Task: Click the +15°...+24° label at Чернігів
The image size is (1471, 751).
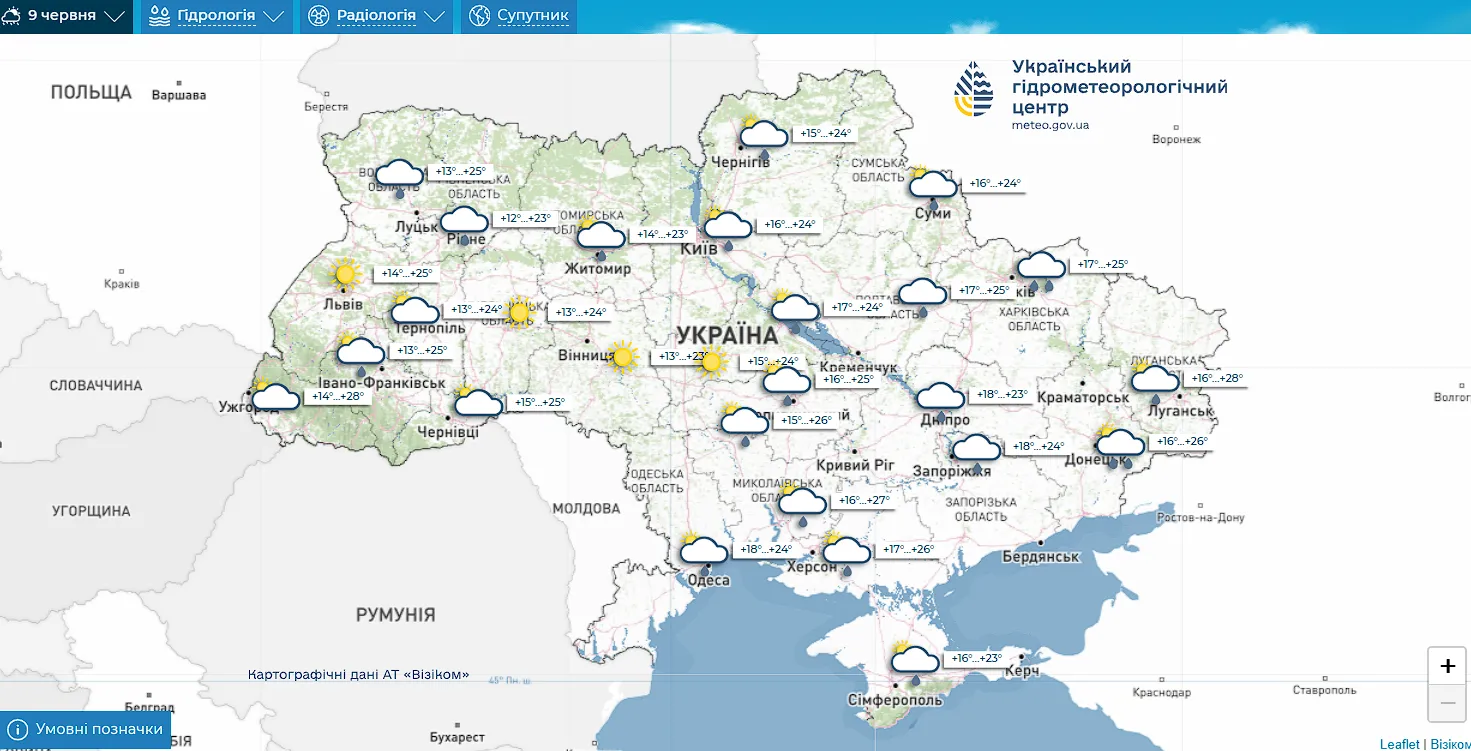Action: [826, 133]
